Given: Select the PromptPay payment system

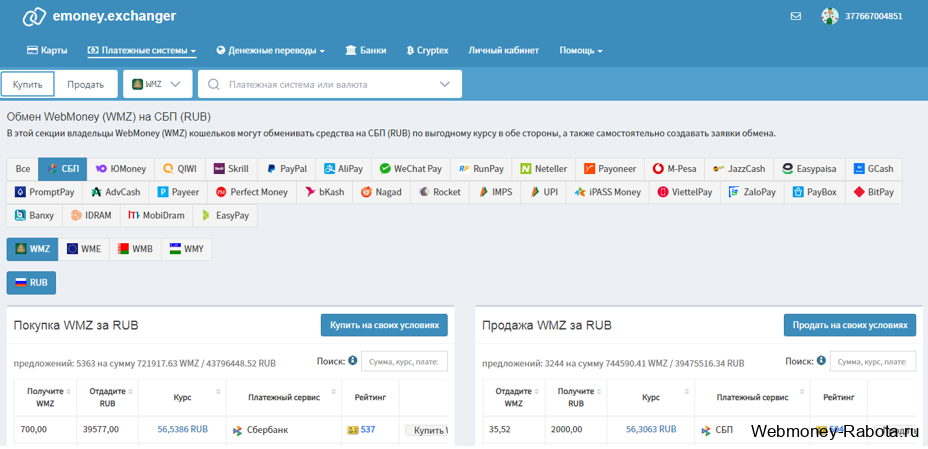Looking at the screenshot, I should click(x=45, y=192).
